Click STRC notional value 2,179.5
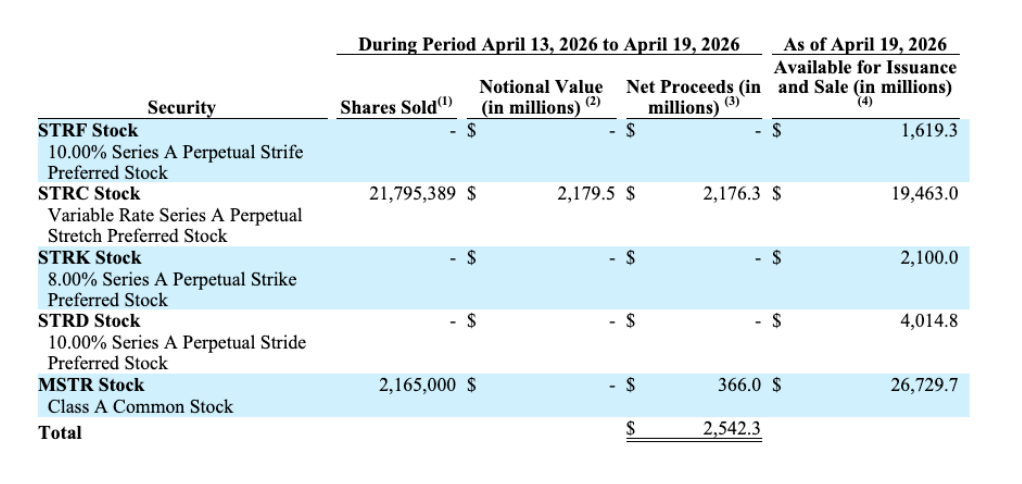Image resolution: width=1022 pixels, height=484 pixels. [586, 193]
